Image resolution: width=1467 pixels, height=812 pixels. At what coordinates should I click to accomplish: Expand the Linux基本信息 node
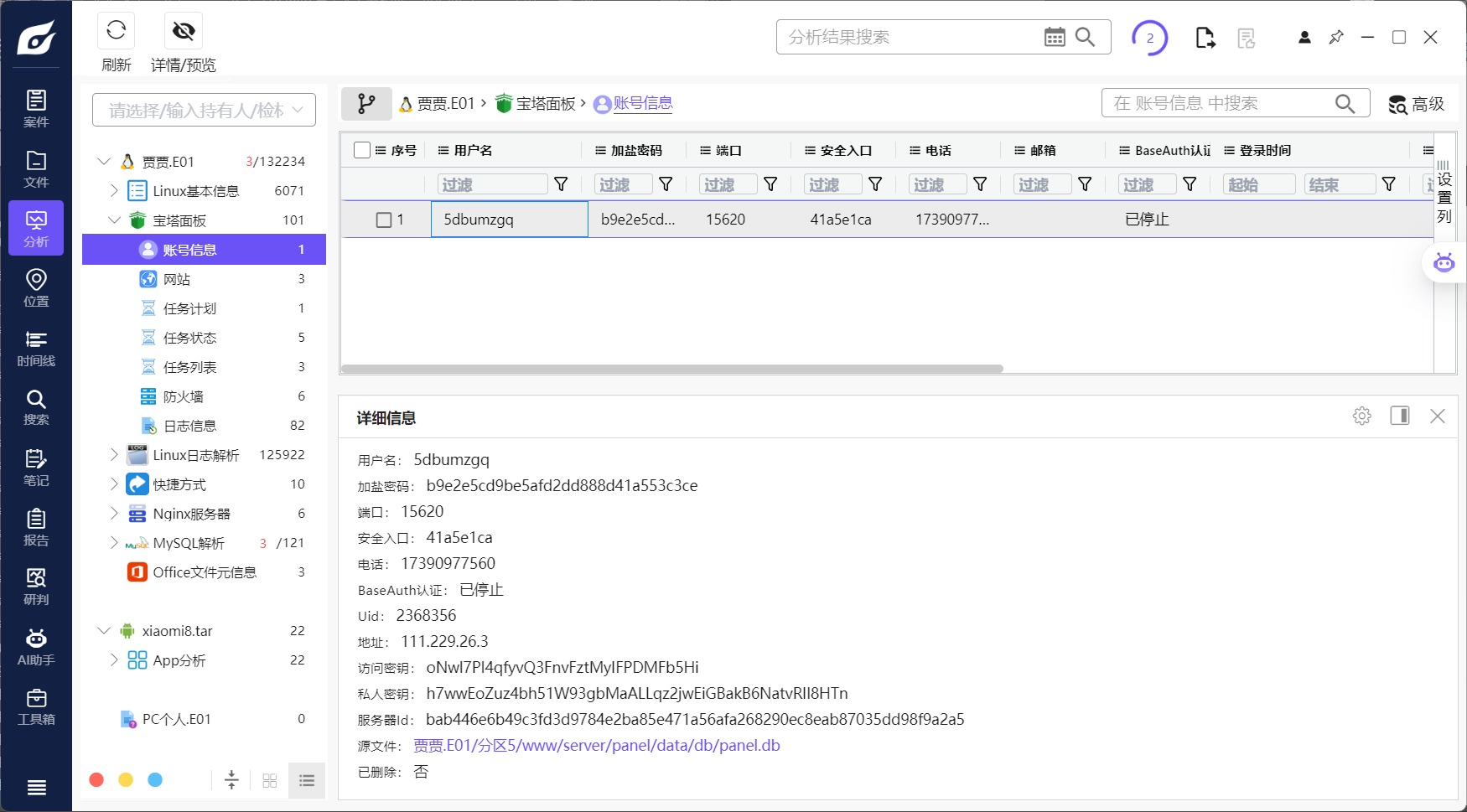click(114, 190)
